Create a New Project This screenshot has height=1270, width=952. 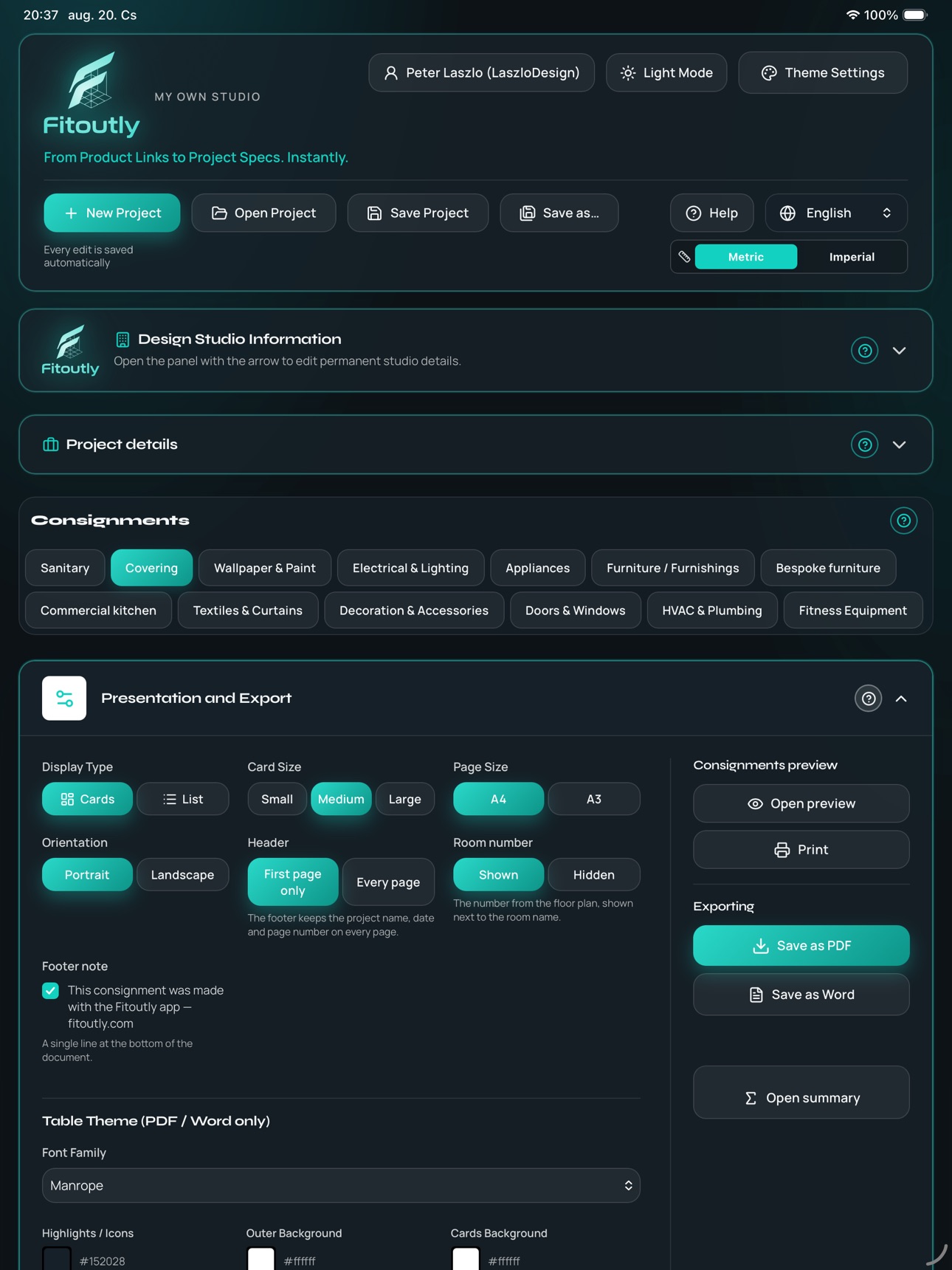point(112,213)
